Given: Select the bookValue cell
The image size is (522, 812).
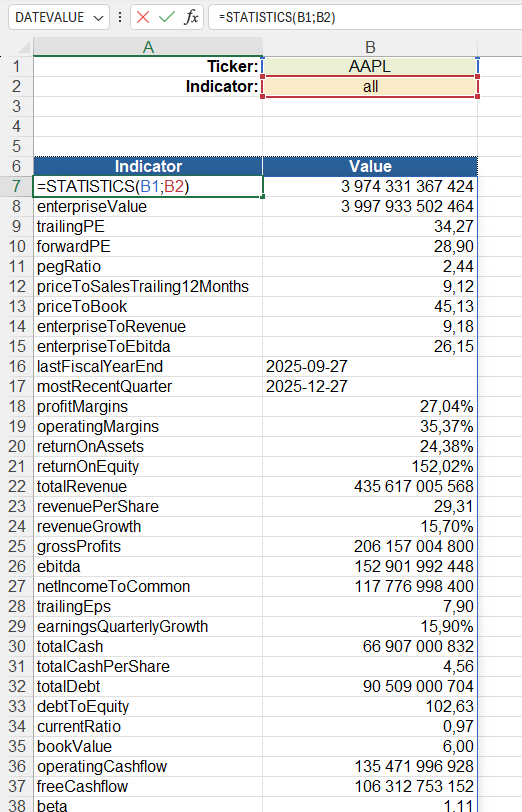Looking at the screenshot, I should pyautogui.click(x=148, y=747).
